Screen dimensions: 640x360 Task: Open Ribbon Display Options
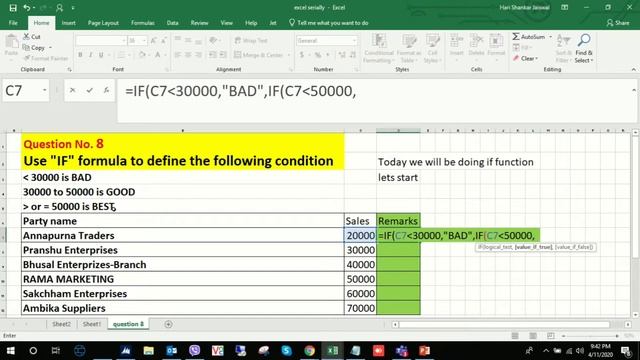(564, 7)
